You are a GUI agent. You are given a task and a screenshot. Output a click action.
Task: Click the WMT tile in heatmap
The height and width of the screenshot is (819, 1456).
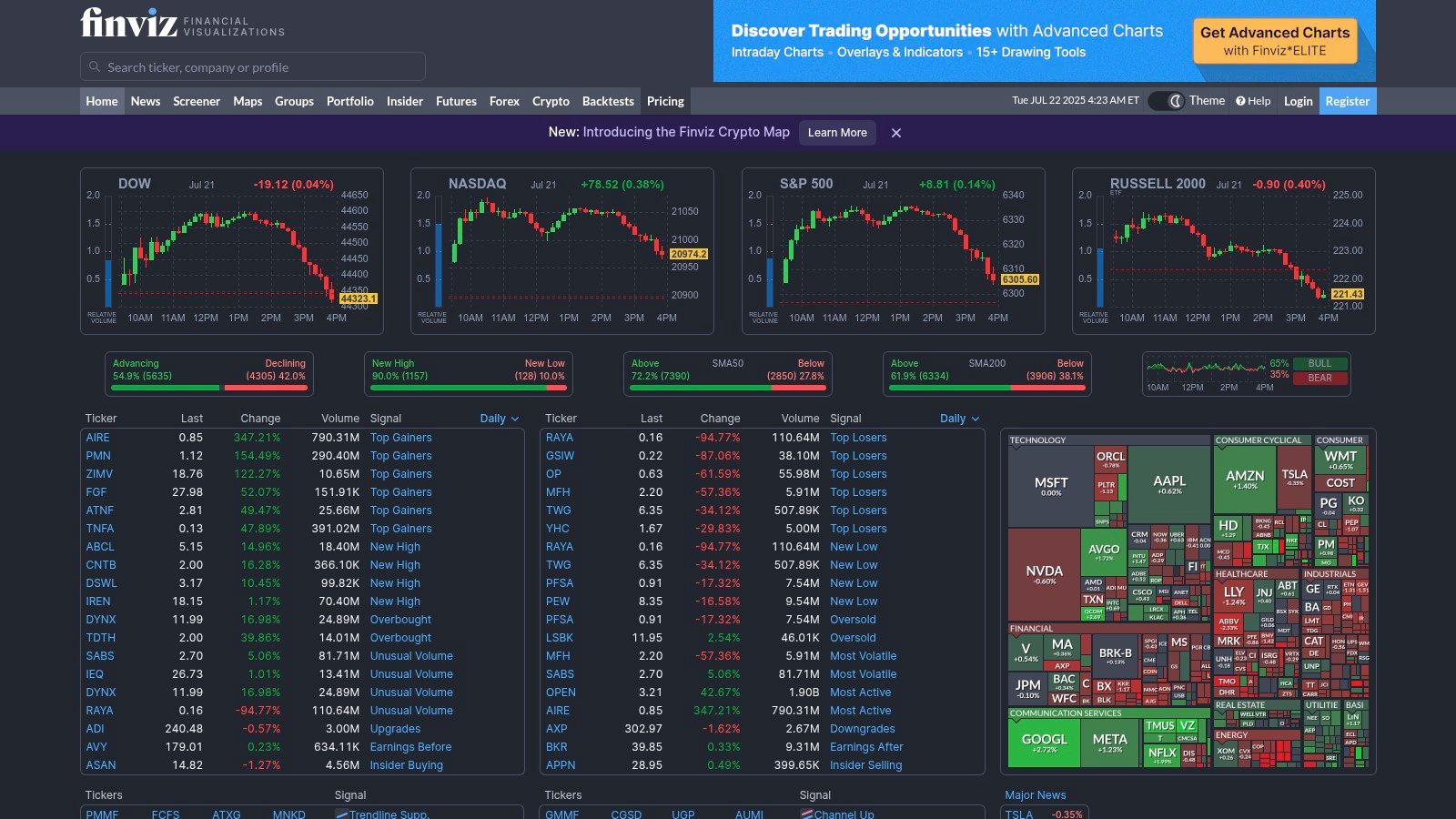(x=1340, y=460)
